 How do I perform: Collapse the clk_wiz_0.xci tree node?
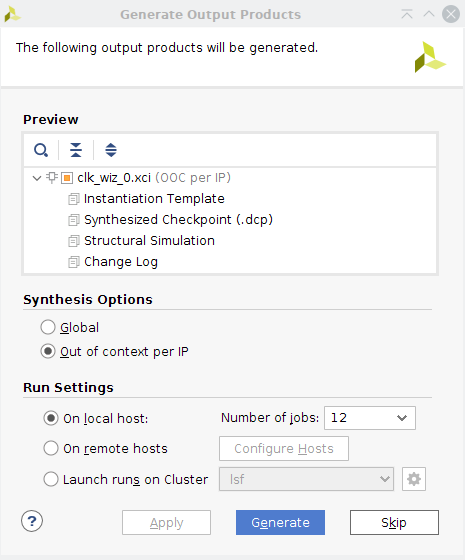pyautogui.click(x=37, y=178)
